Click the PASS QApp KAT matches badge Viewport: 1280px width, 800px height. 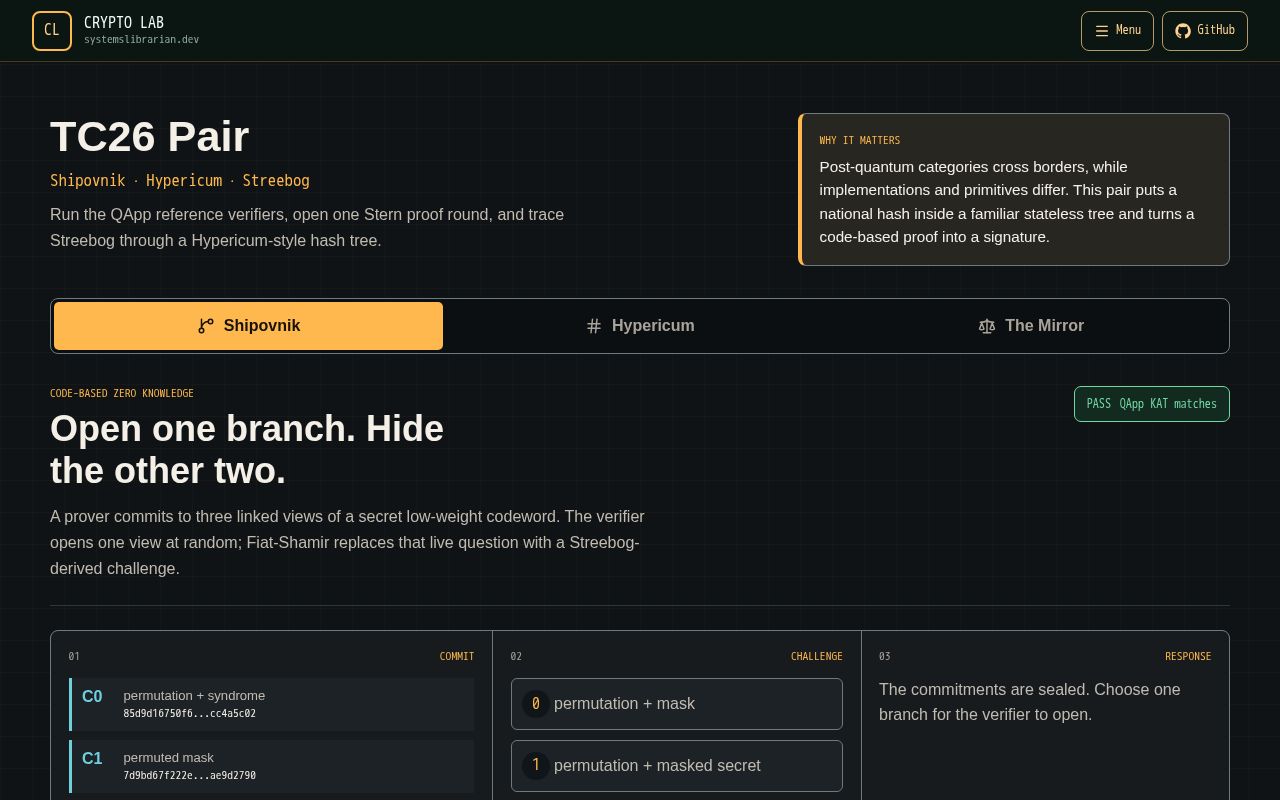click(1152, 404)
